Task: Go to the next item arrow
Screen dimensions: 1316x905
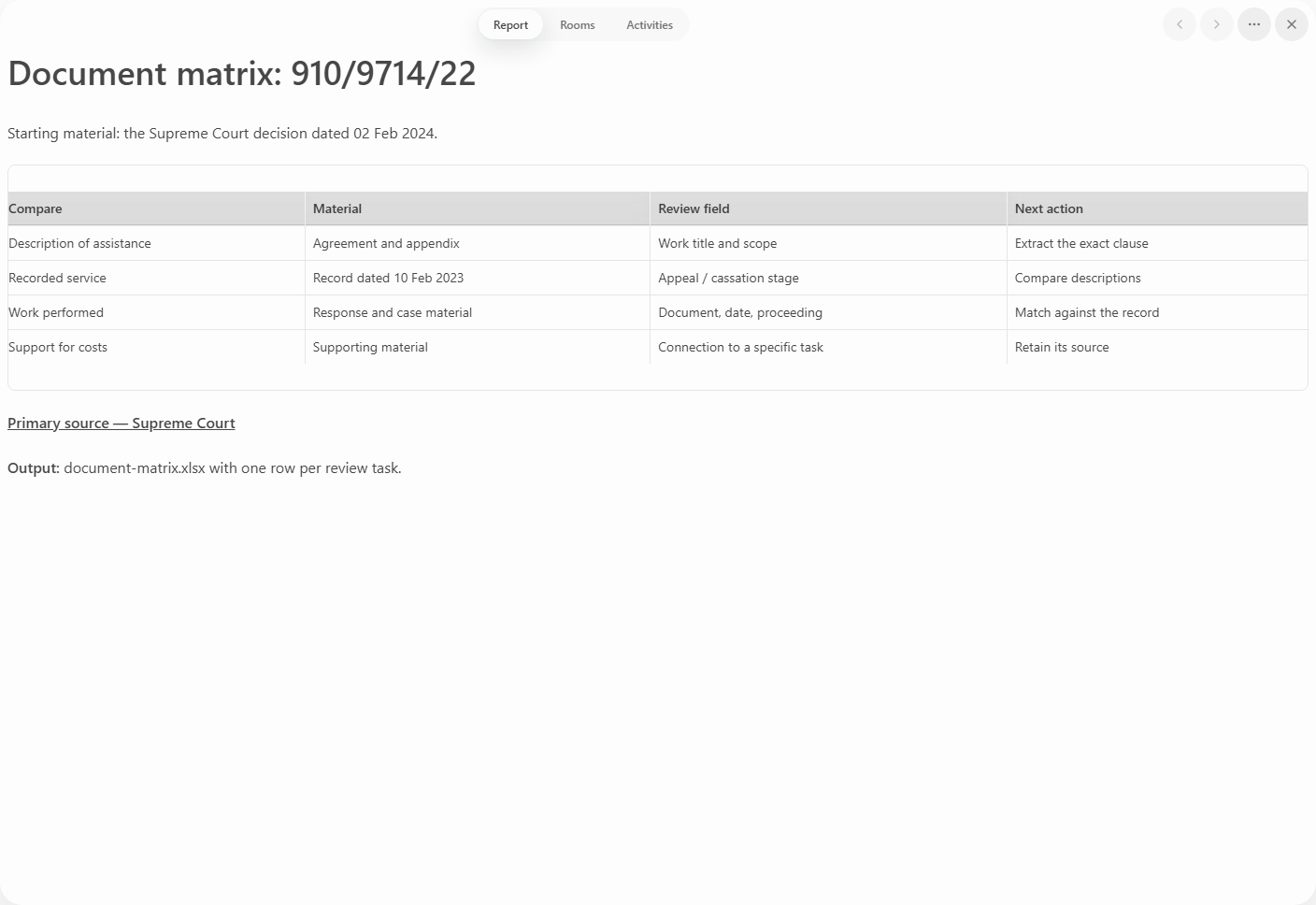Action: click(1217, 24)
